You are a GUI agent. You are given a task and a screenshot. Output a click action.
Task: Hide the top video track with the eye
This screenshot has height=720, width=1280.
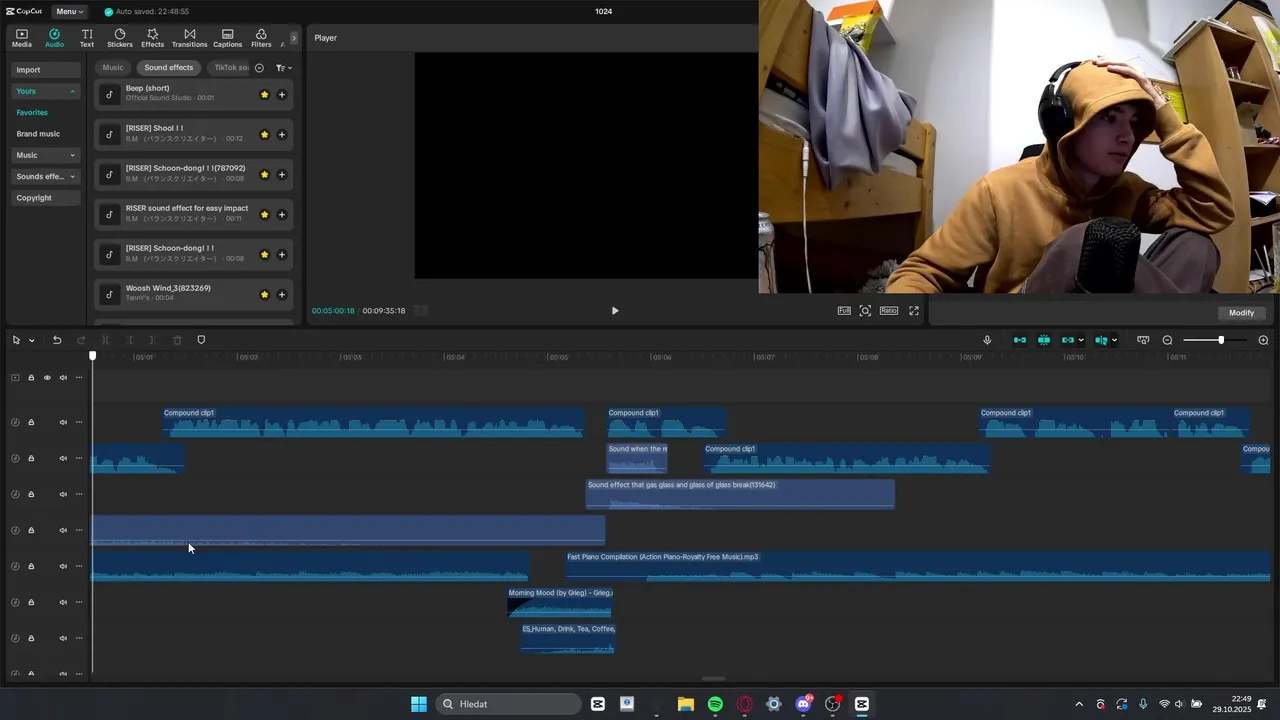click(x=47, y=378)
